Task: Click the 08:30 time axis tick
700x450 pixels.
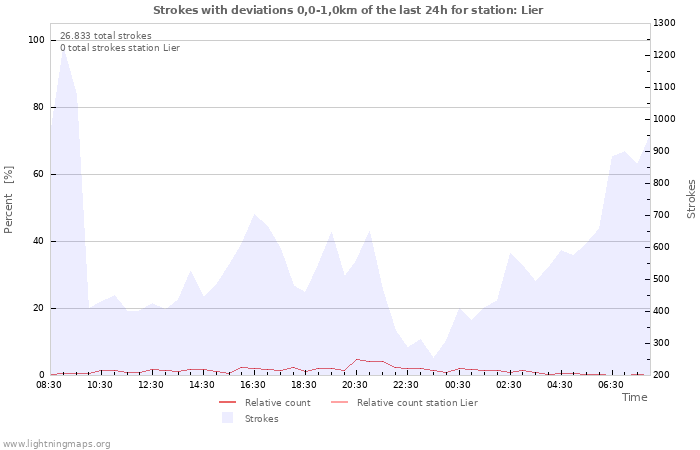Action: [49, 384]
